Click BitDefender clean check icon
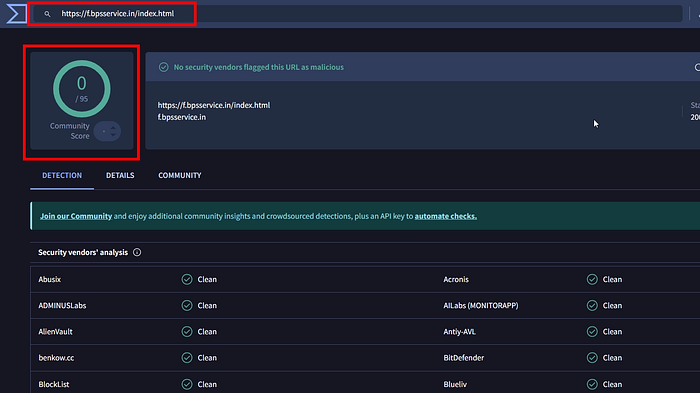This screenshot has height=393, width=700. pyautogui.click(x=592, y=358)
